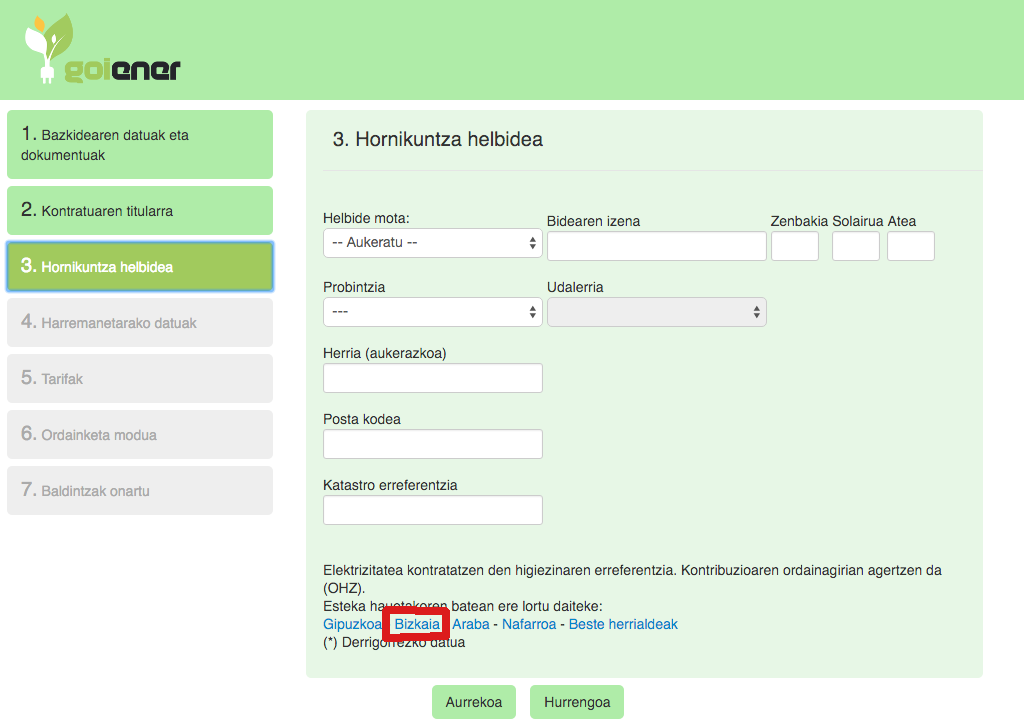Select step 2 Kontratuaren titularra
Viewport: 1024px width, 728px height.
[140, 211]
